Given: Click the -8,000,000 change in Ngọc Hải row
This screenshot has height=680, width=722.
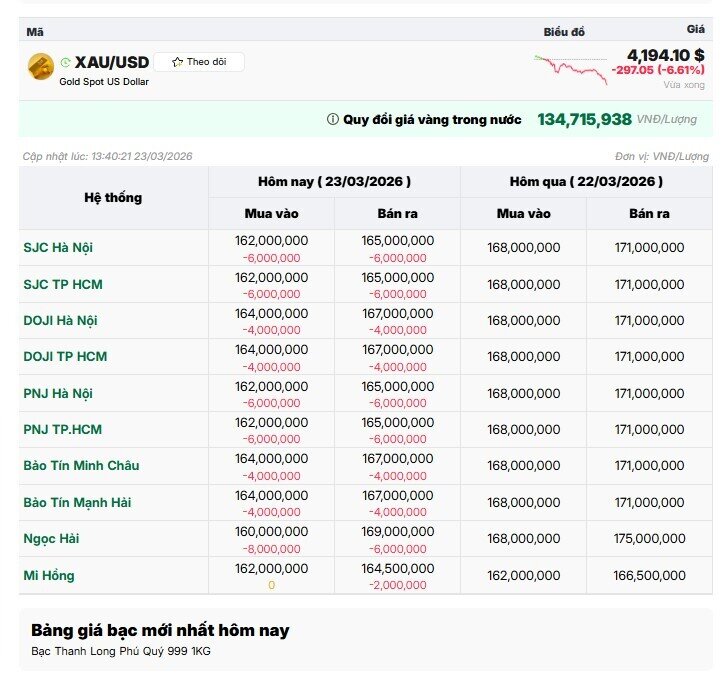Looking at the screenshot, I should pos(271,549).
